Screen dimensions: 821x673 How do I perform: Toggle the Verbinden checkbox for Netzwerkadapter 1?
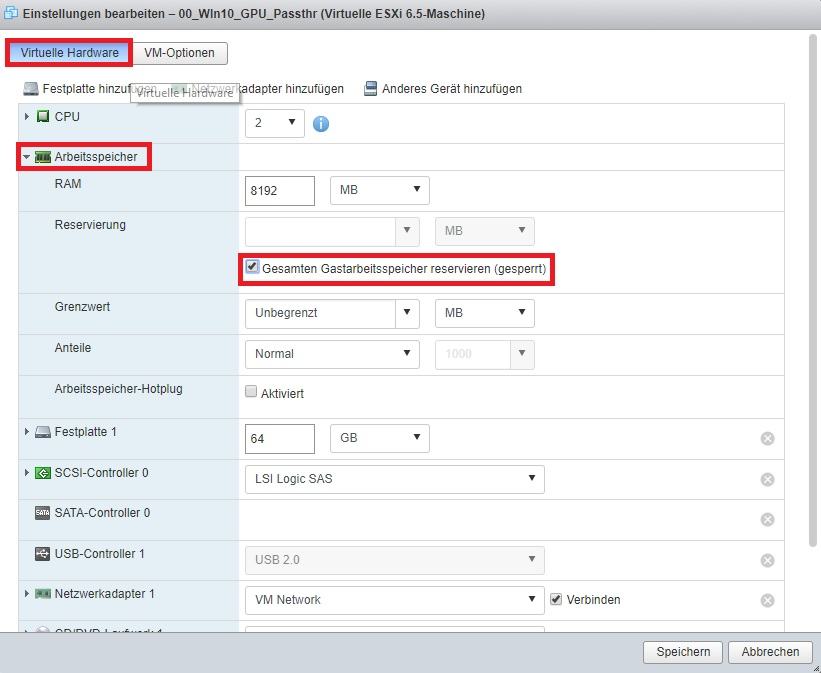pyautogui.click(x=556, y=599)
